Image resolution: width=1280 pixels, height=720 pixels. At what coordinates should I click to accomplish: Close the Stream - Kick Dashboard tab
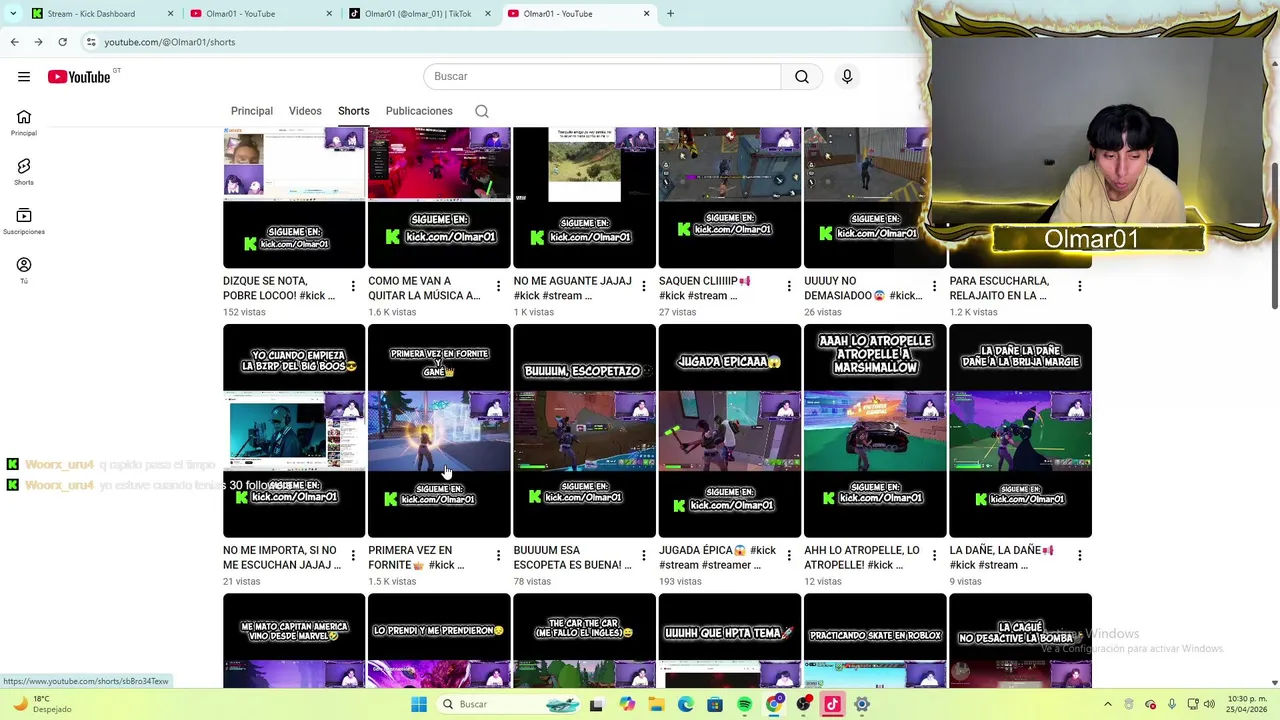[170, 14]
